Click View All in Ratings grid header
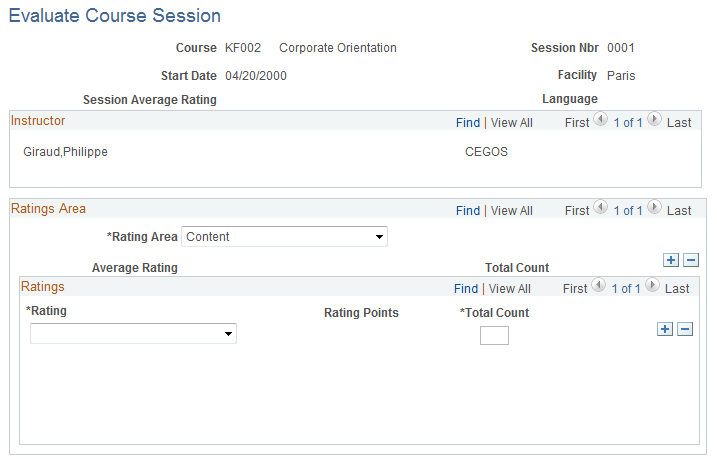 coord(509,289)
